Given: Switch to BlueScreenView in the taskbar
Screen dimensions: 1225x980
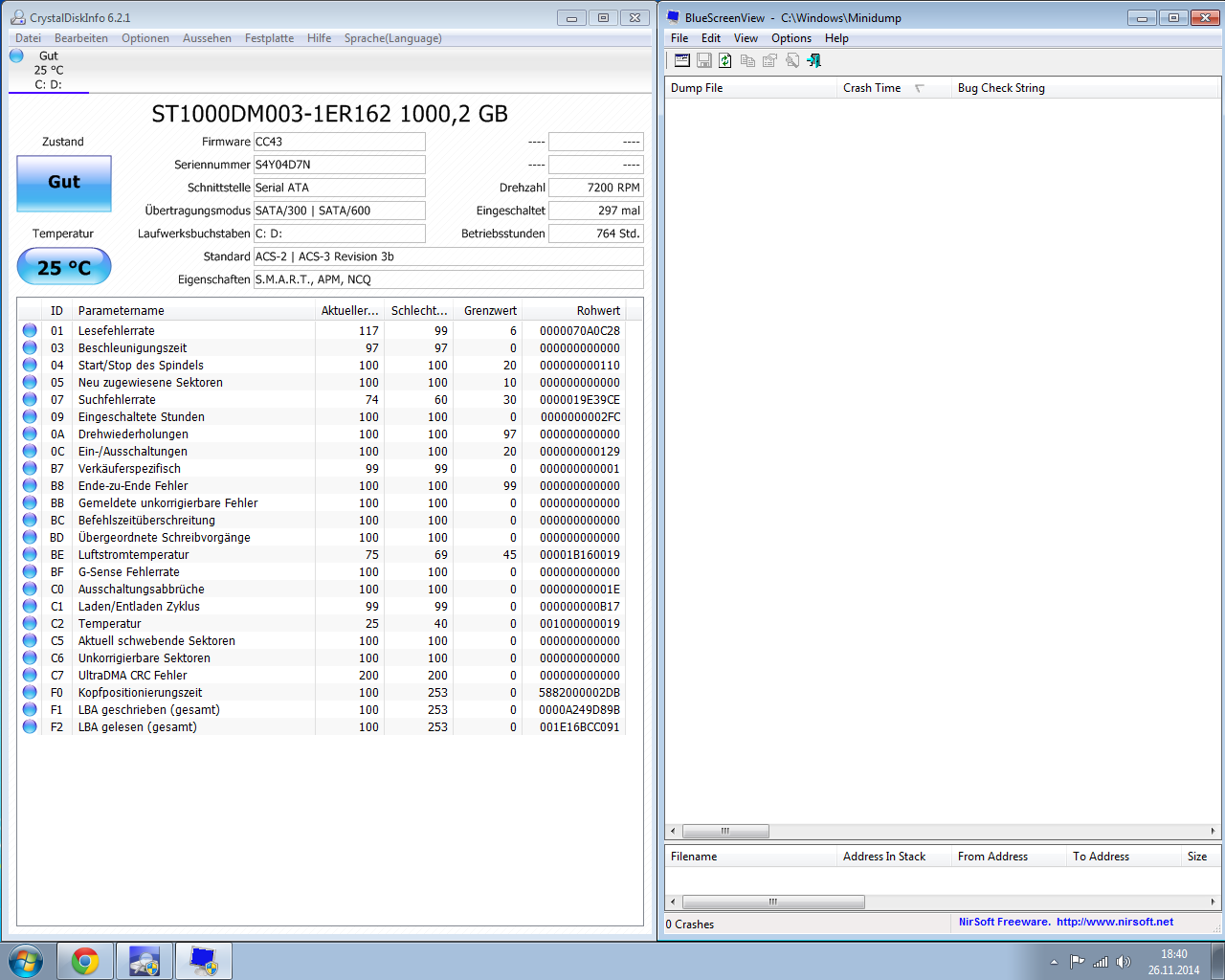Looking at the screenshot, I should tap(204, 961).
